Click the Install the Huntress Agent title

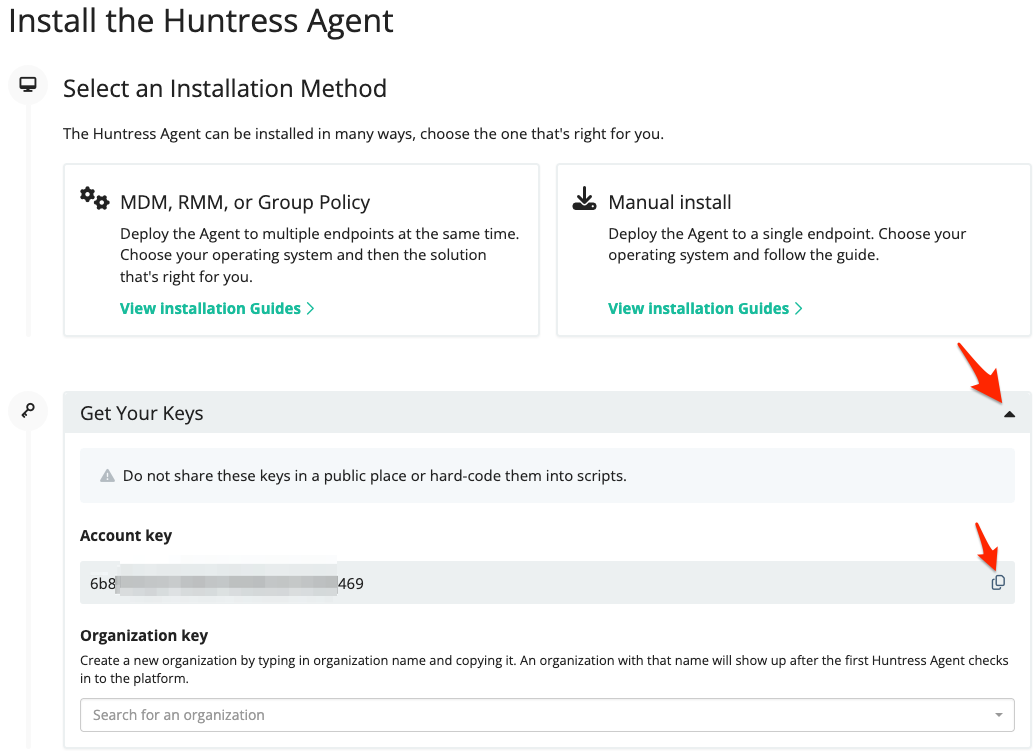201,21
